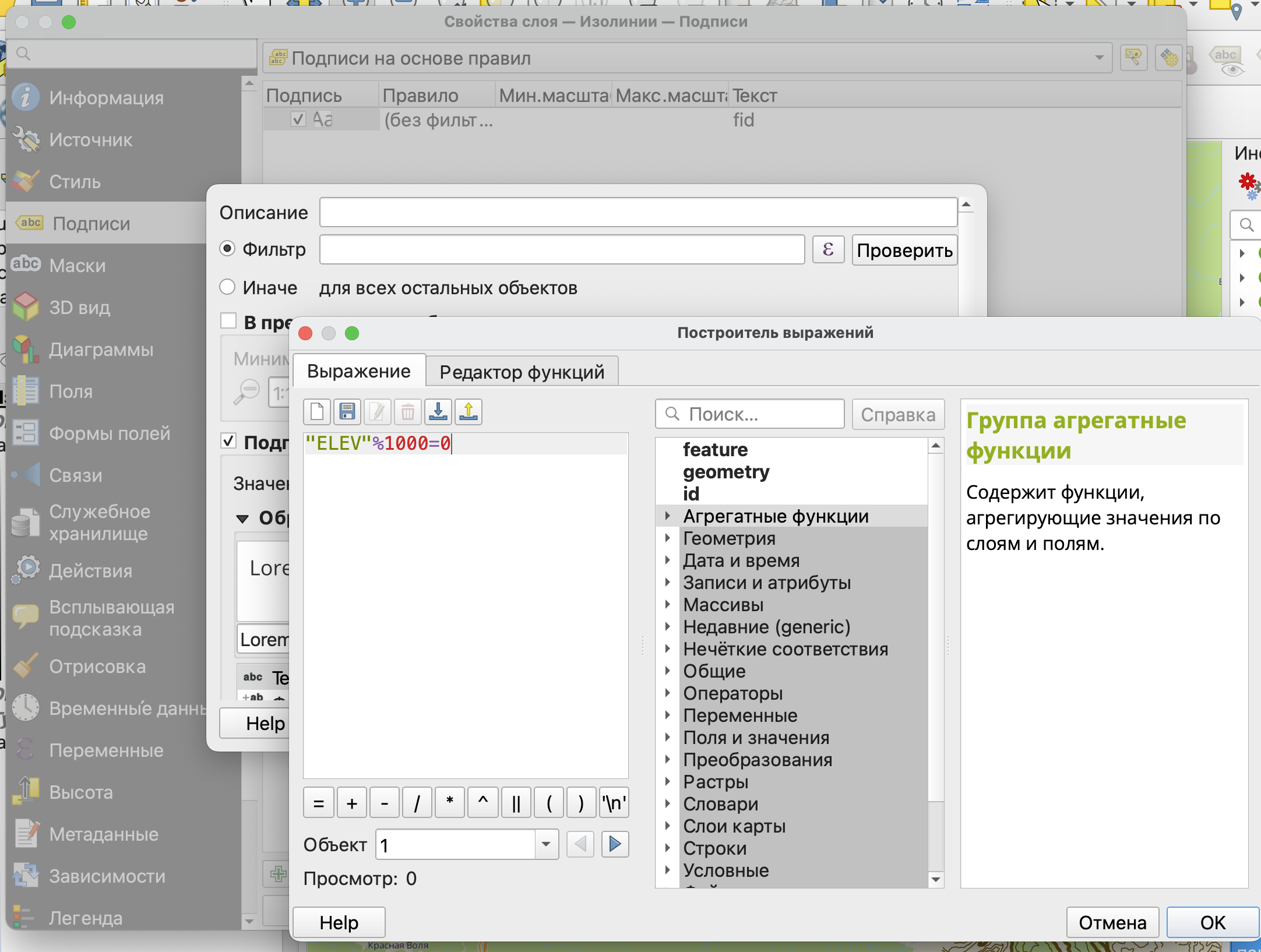Viewport: 1261px width, 952px height.
Task: Click the Проверить button
Action: pos(904,251)
